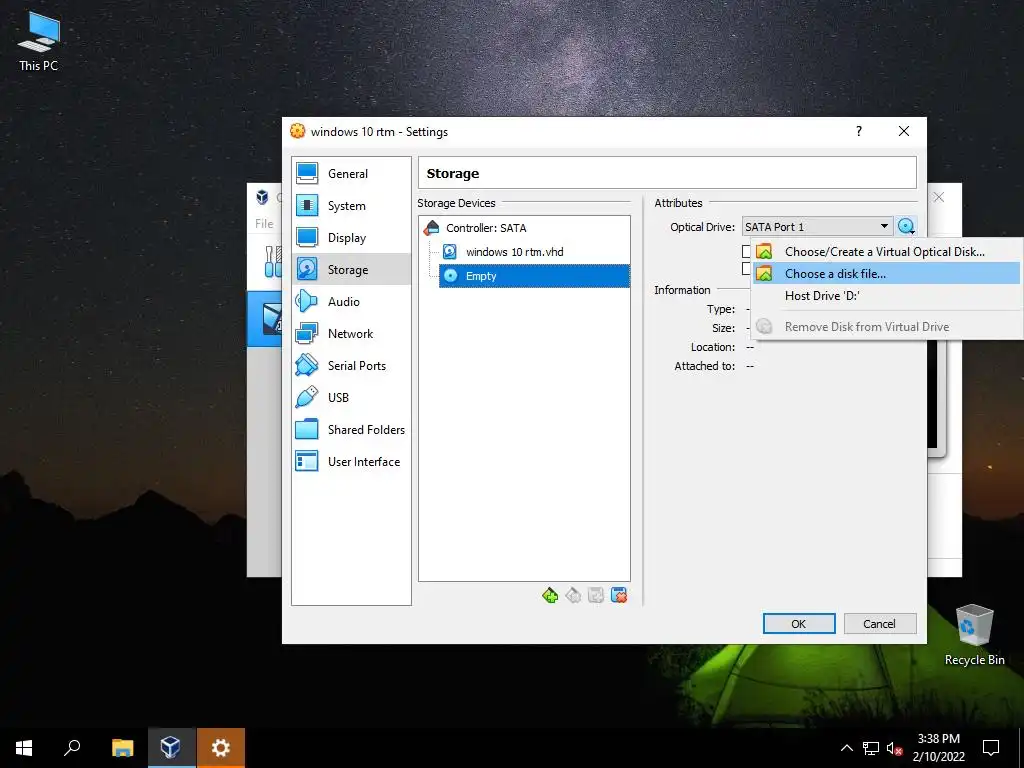Image resolution: width=1024 pixels, height=768 pixels.
Task: Click the muted volume tray icon
Action: (895, 748)
